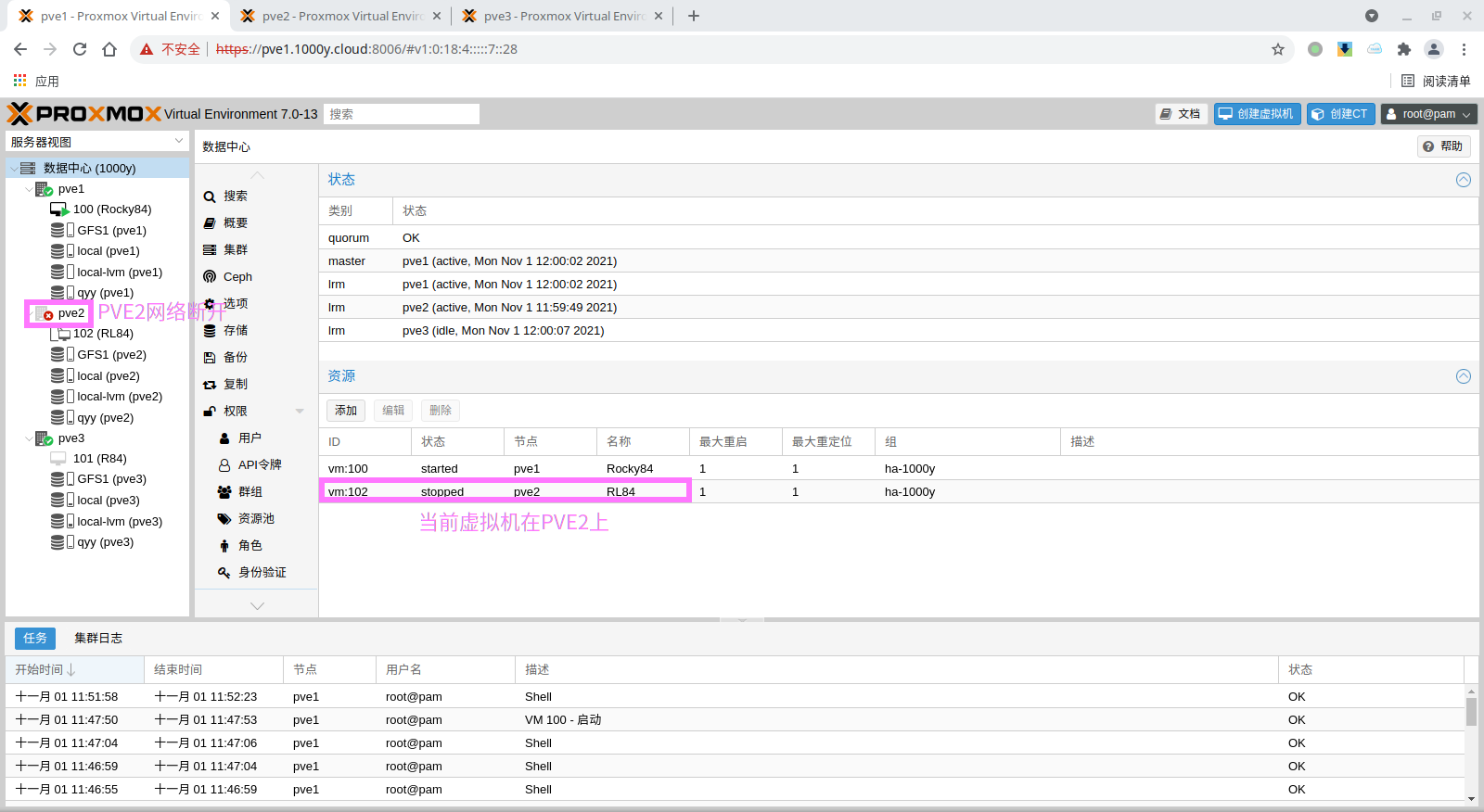Collapse the 资源 resources panel

pos(1463,376)
